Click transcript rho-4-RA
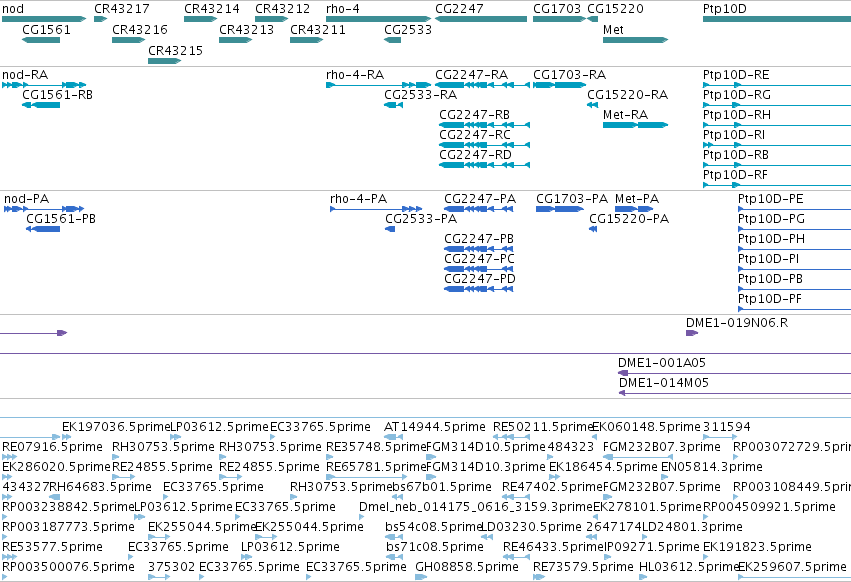851x582 pixels. coord(379,85)
